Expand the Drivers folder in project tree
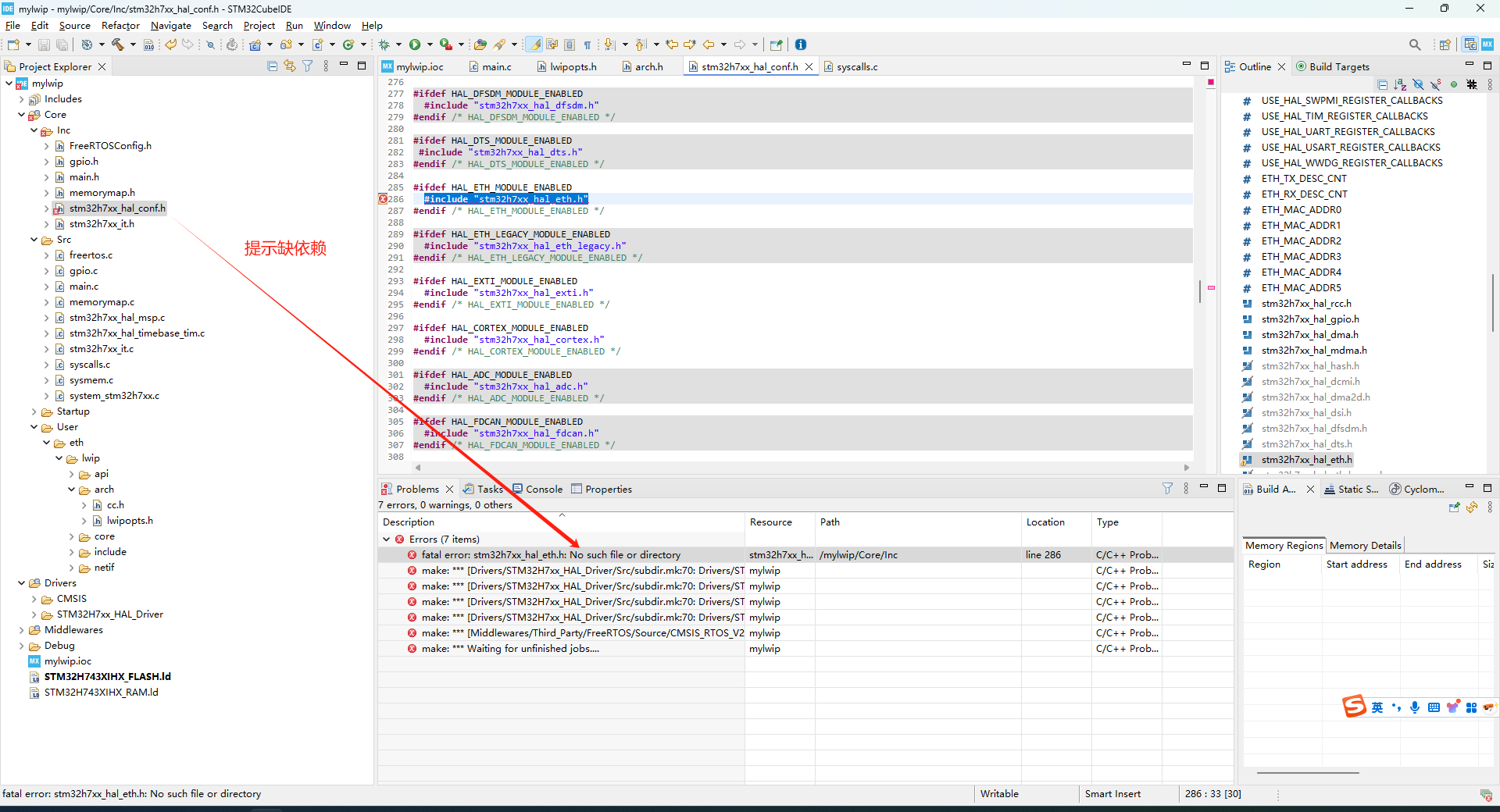 pos(22,583)
